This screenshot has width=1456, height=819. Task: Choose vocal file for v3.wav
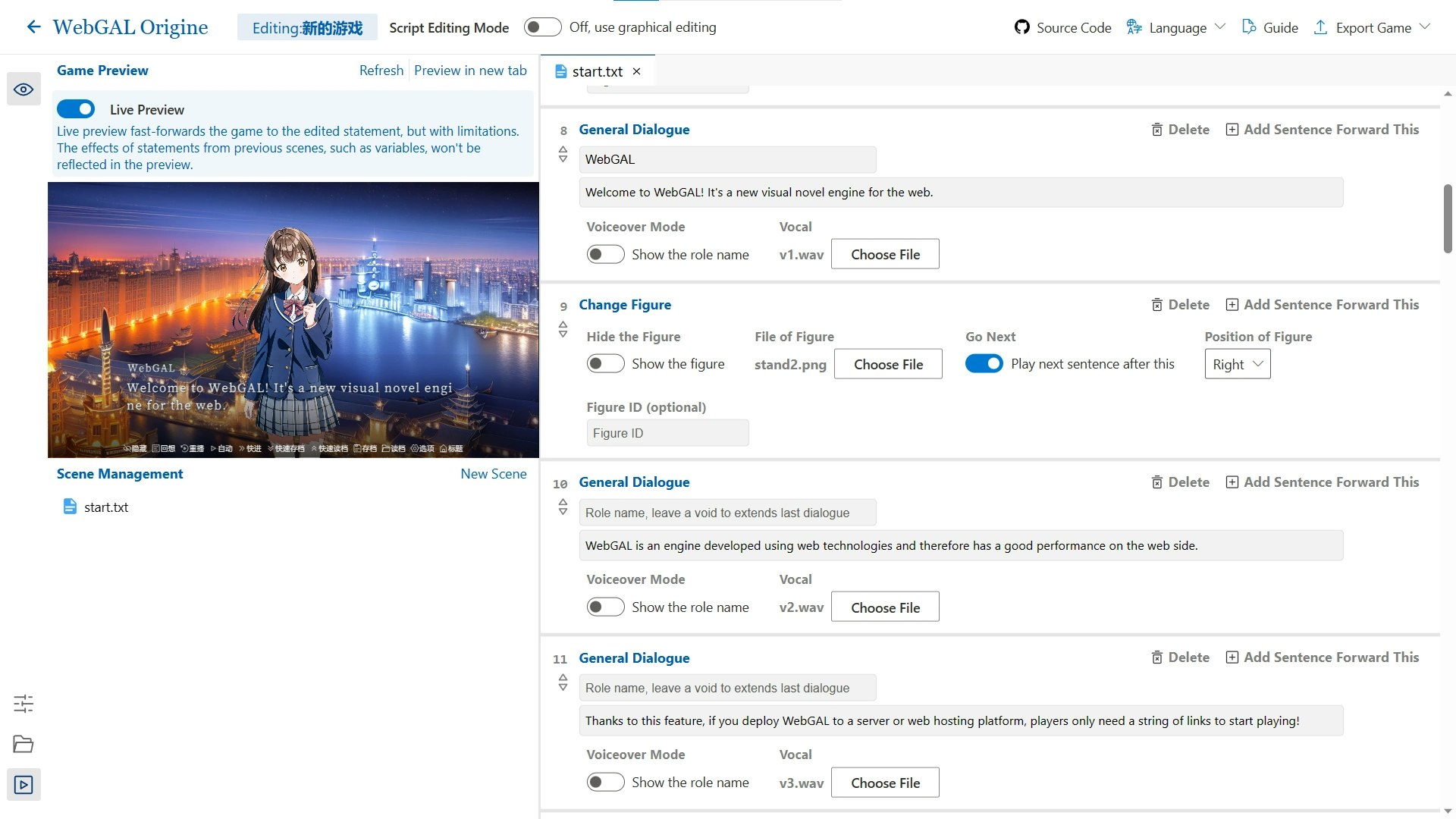[885, 782]
